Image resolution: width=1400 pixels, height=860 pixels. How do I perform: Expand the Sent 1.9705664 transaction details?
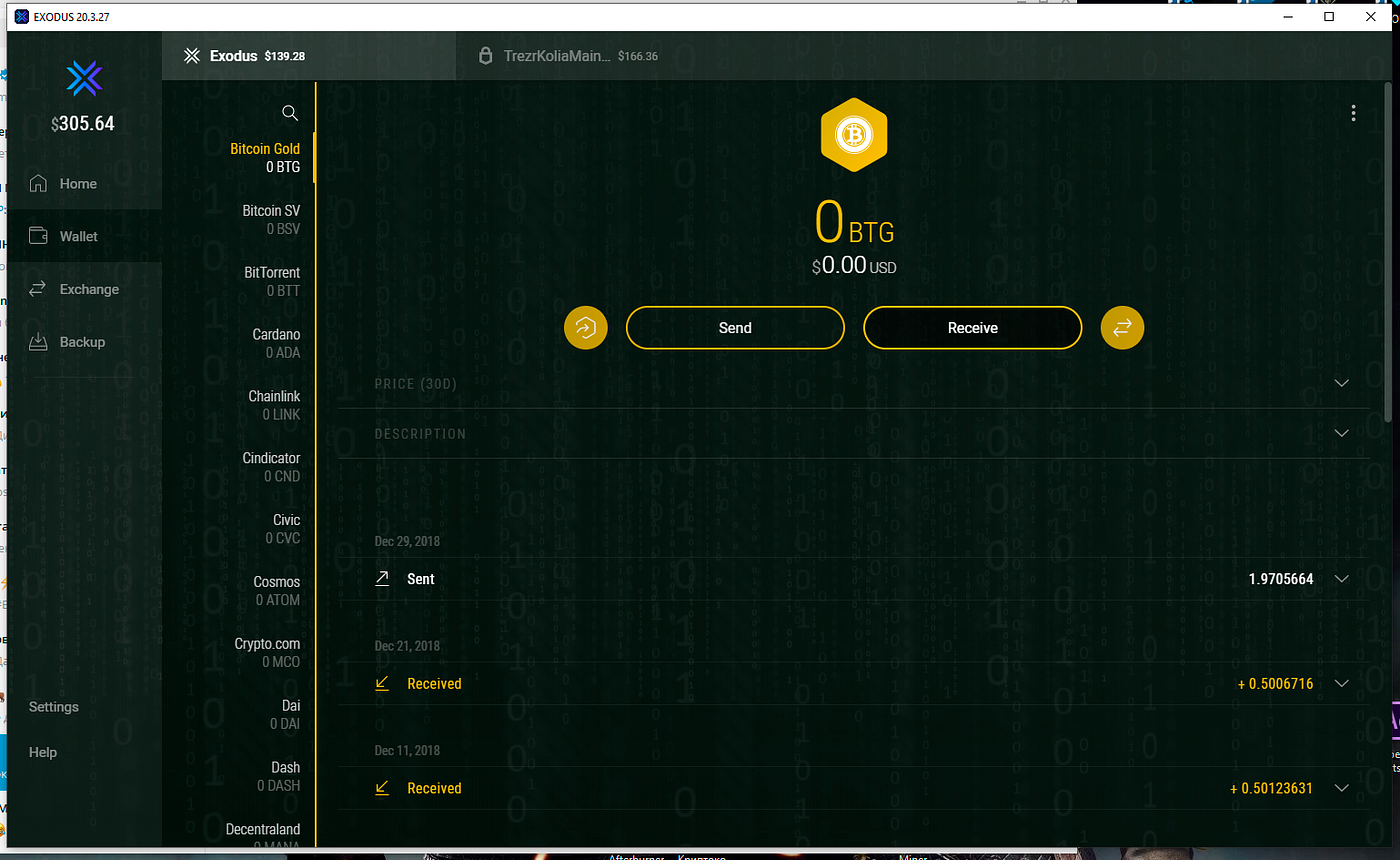pyautogui.click(x=1342, y=579)
